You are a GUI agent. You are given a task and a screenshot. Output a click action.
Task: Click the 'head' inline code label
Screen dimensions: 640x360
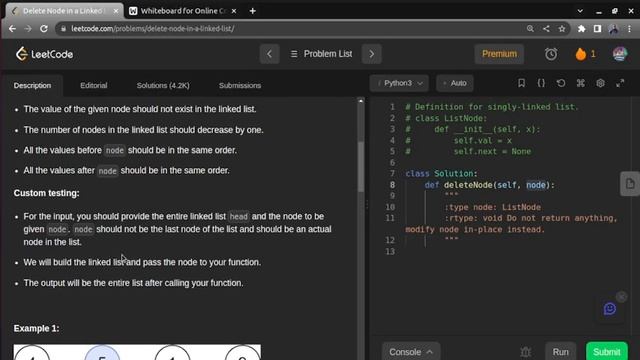[x=238, y=216]
